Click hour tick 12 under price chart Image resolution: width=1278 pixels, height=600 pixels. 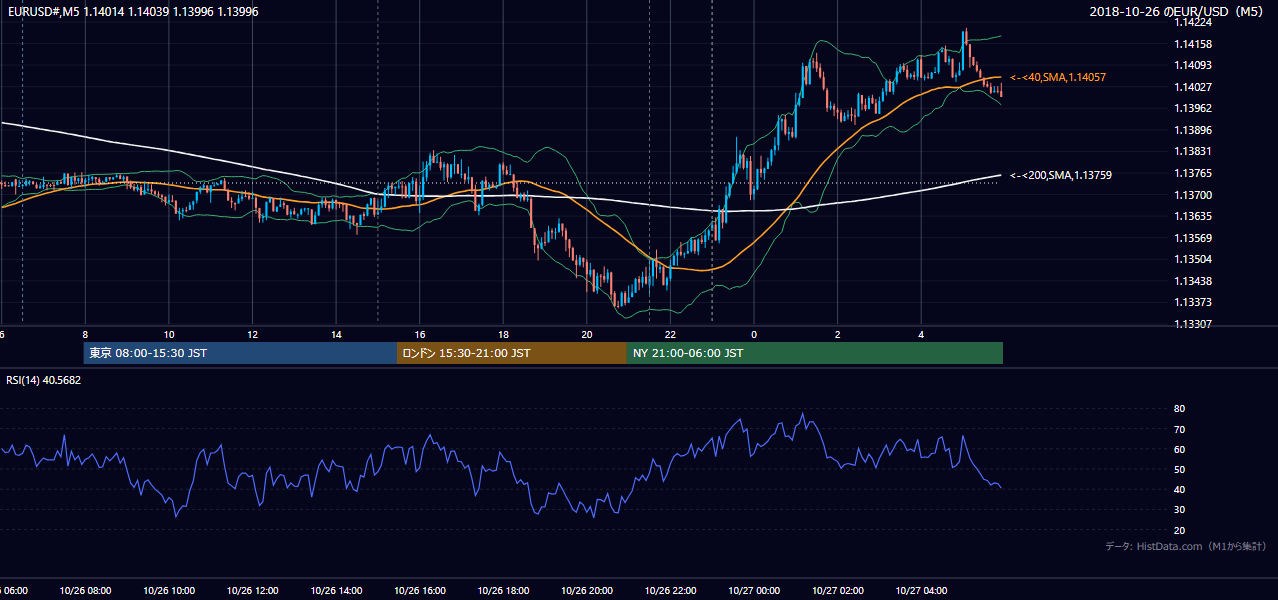pyautogui.click(x=253, y=334)
